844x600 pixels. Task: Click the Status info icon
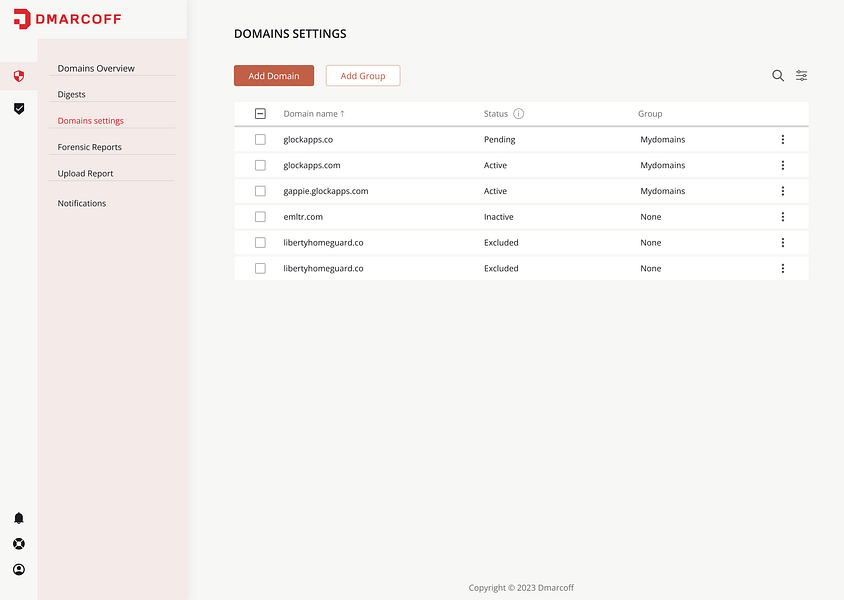click(x=518, y=114)
